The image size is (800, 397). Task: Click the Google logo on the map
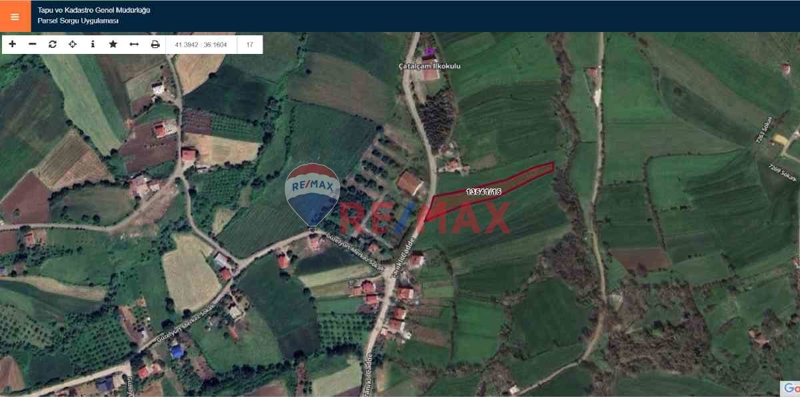pos(790,388)
